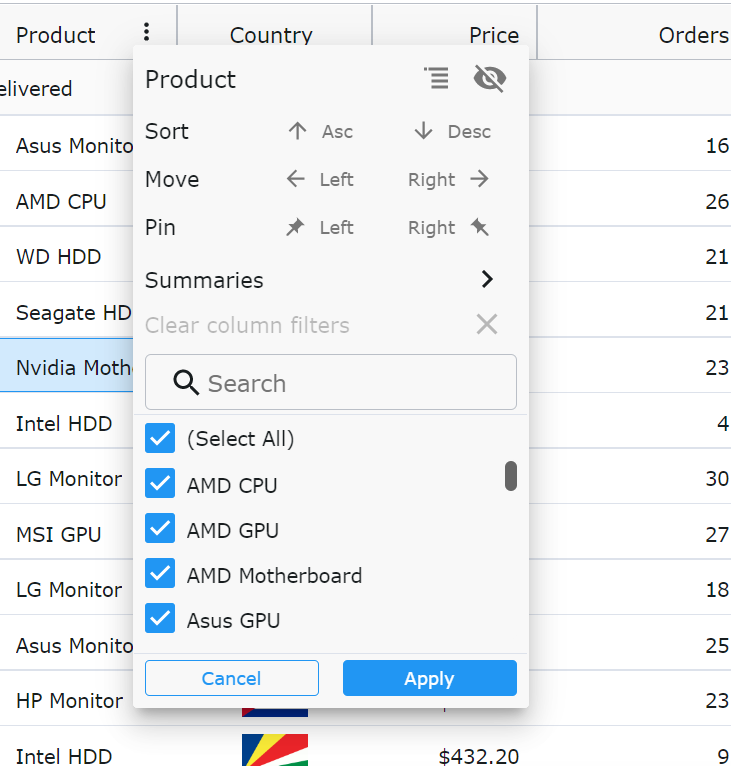
Task: Uncheck the (Select All) checkbox
Action: pos(160,438)
